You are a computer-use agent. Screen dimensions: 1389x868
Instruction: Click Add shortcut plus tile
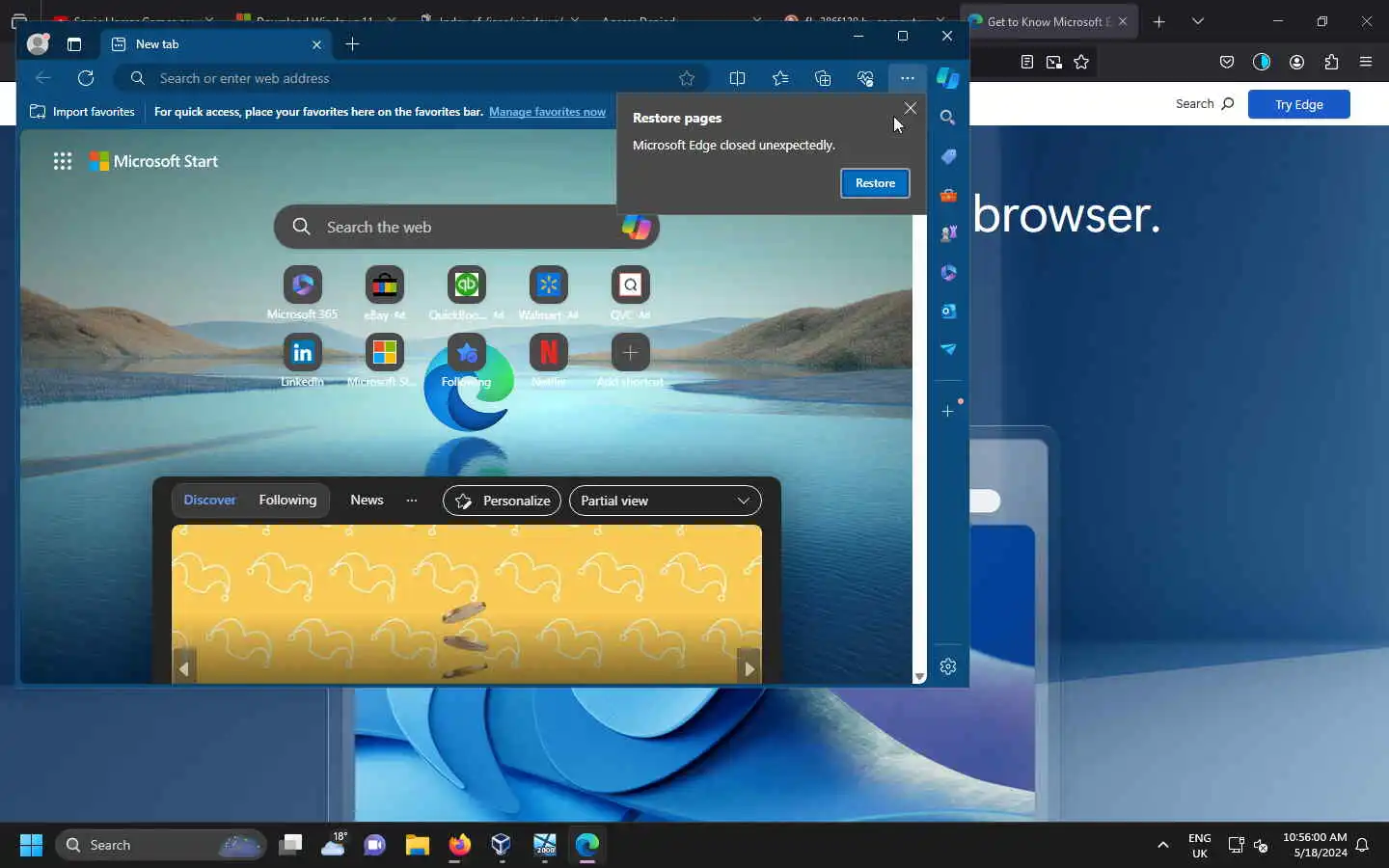tap(630, 353)
